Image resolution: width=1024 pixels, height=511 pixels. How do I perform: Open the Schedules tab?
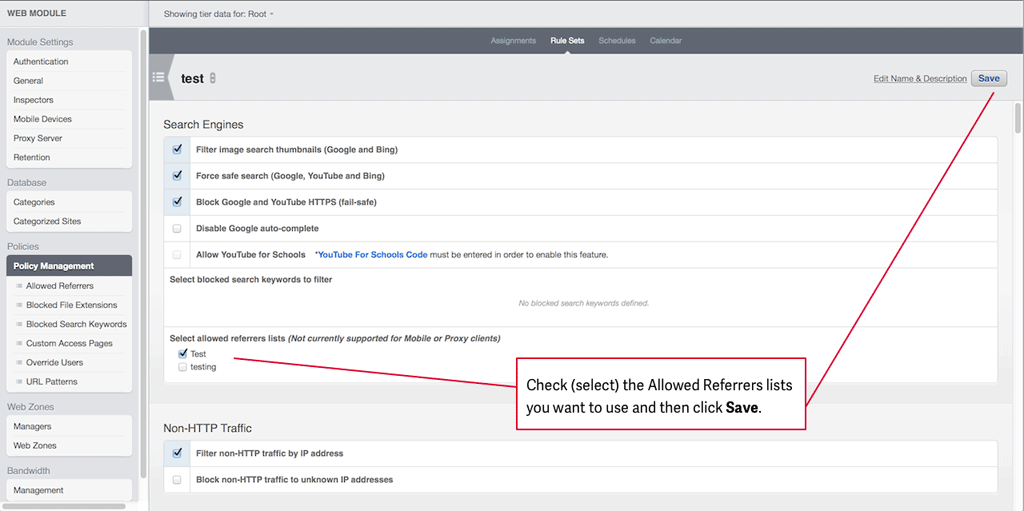(x=616, y=41)
